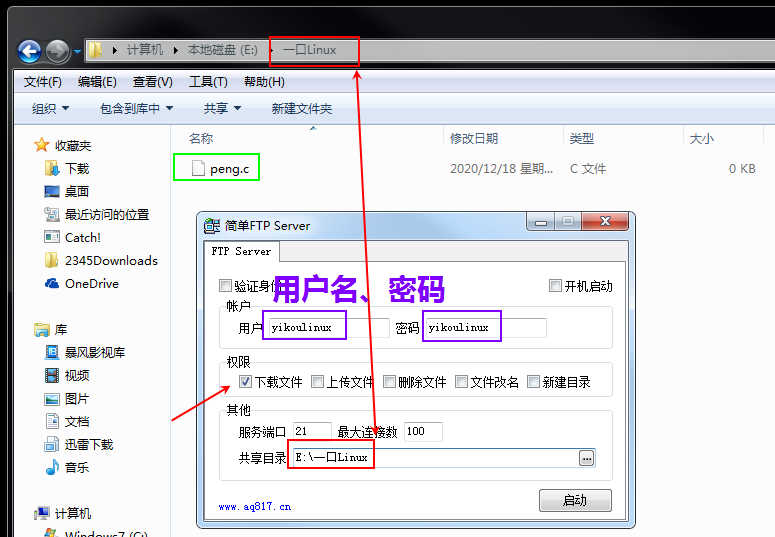Enable the 验证身份 checkbox

pyautogui.click(x=225, y=285)
